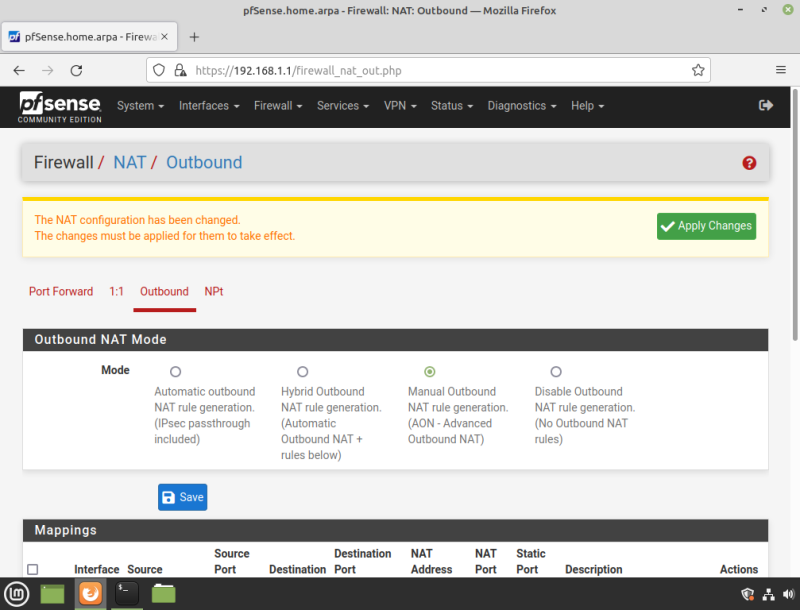Image resolution: width=800 pixels, height=610 pixels.
Task: Click the Static Port column header text
Action: 531,562
